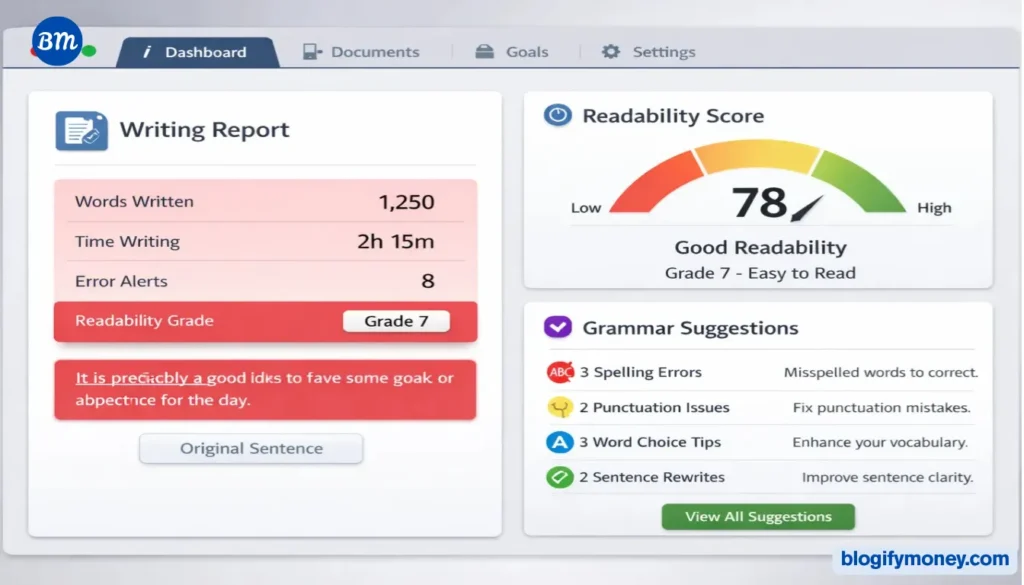The height and width of the screenshot is (585, 1024).
Task: Click the Goals briefcase icon
Action: click(x=485, y=52)
